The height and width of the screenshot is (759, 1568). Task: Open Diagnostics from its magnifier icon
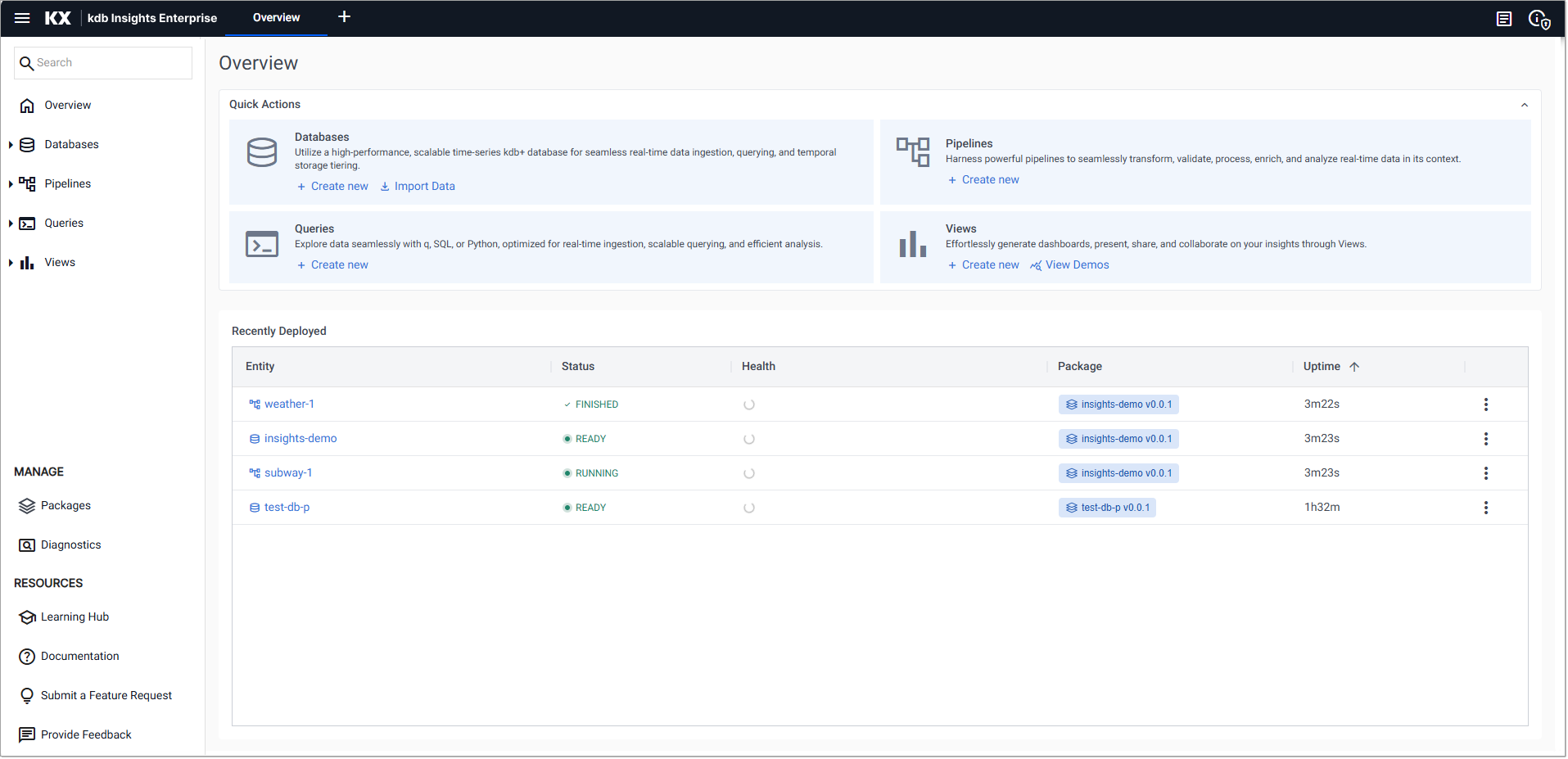[27, 544]
